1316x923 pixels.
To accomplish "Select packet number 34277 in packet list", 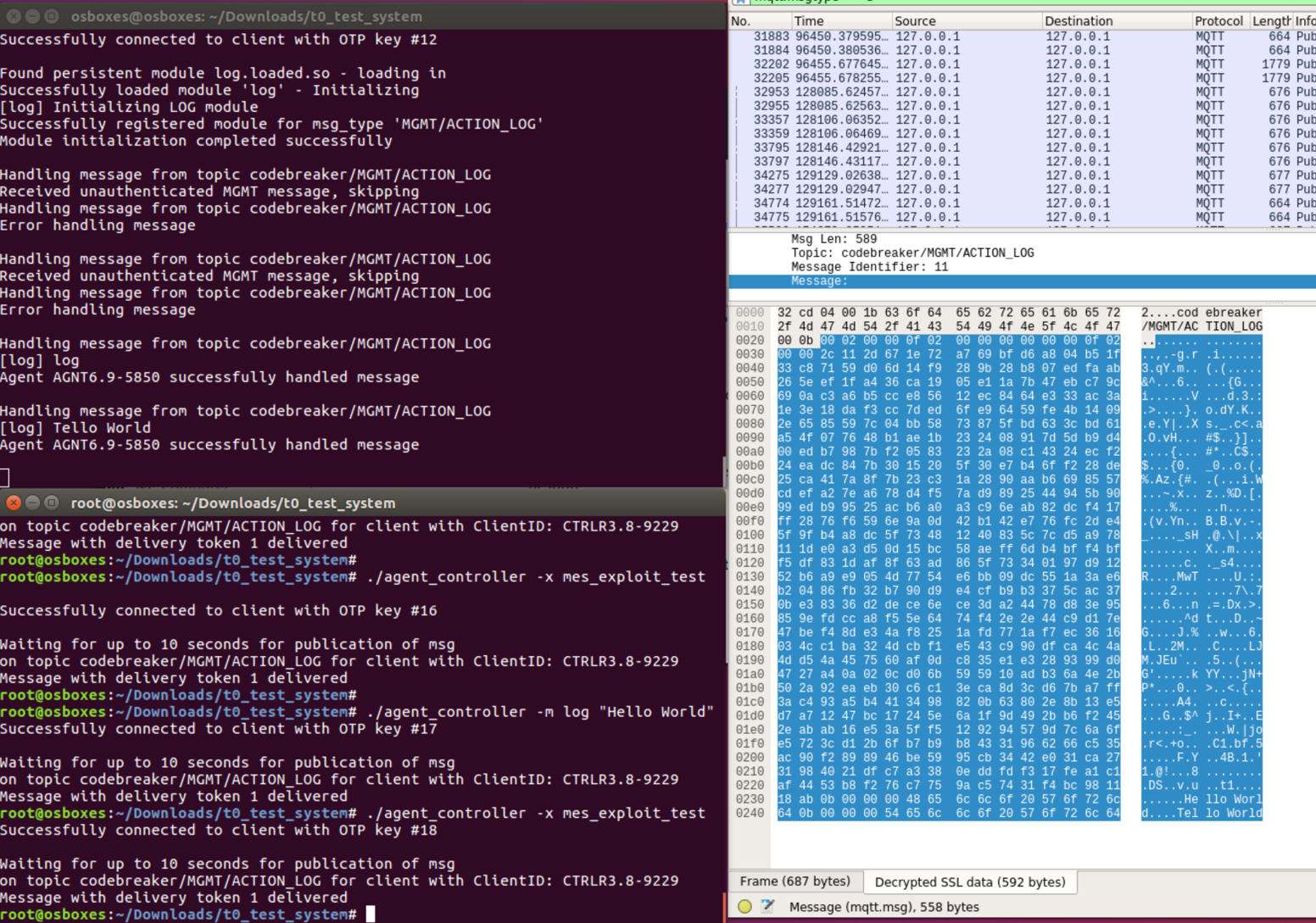I will (1023, 189).
